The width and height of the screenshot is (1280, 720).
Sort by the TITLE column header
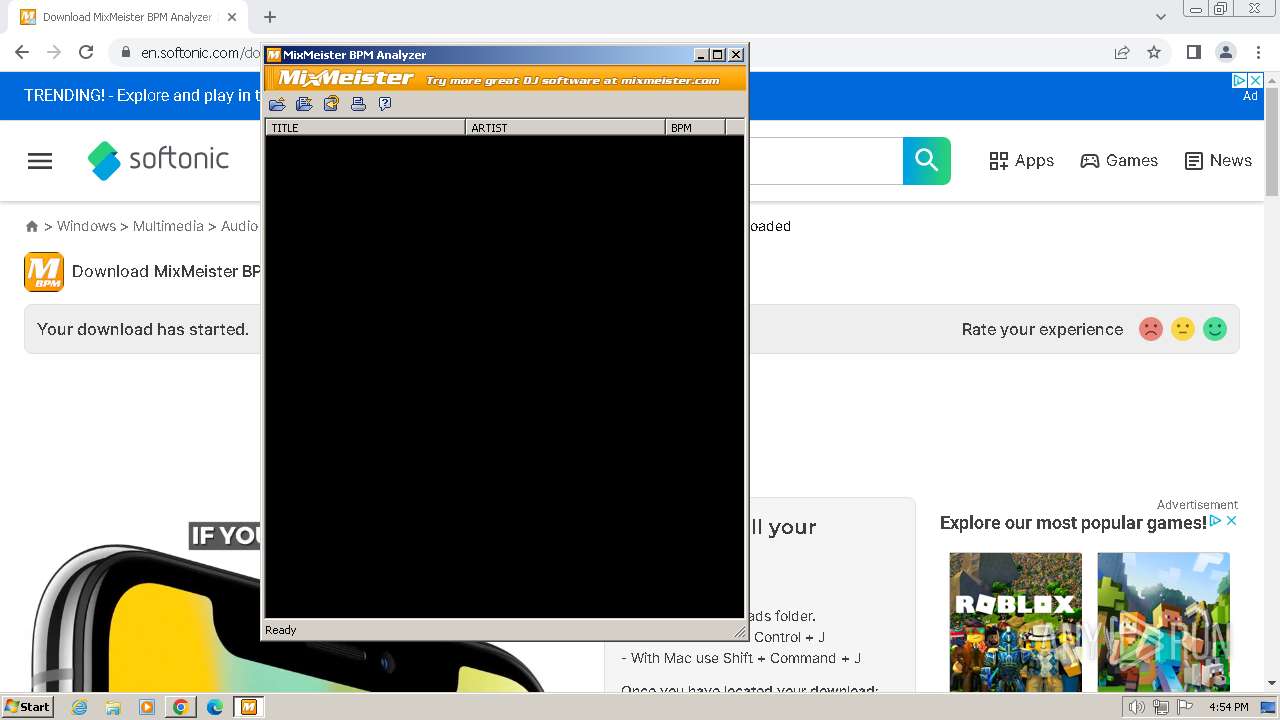pos(365,127)
